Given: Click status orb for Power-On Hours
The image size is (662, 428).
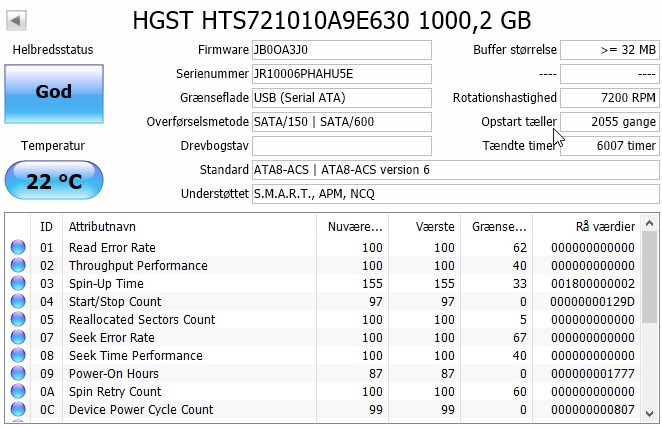Looking at the screenshot, I should point(18,373).
